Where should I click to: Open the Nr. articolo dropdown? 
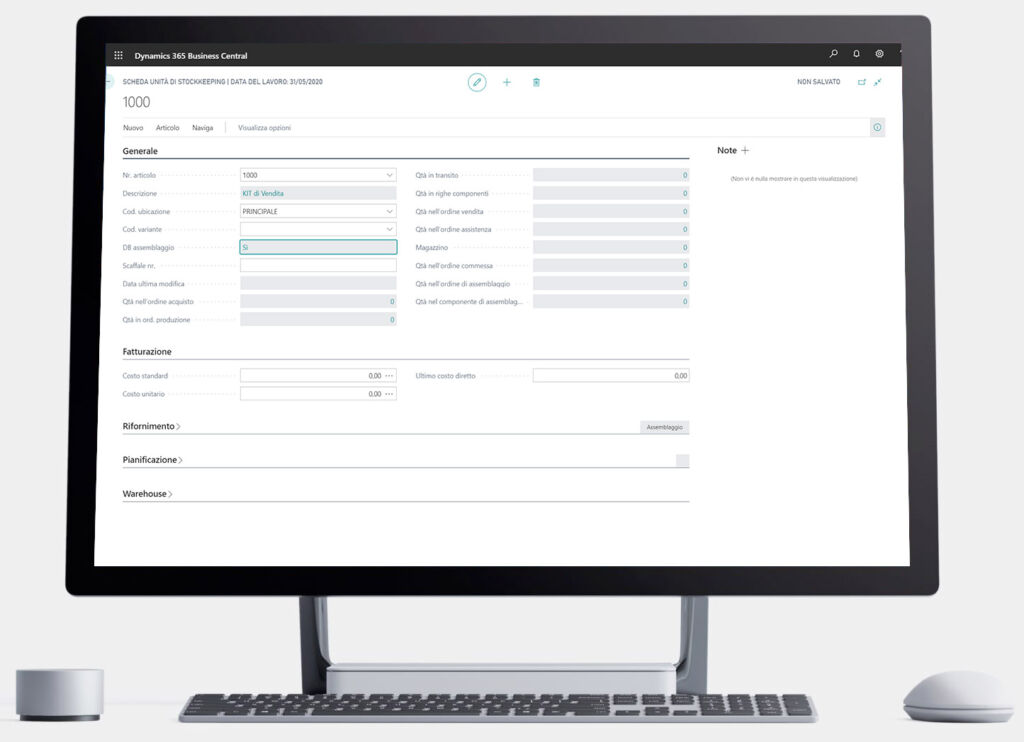389,175
